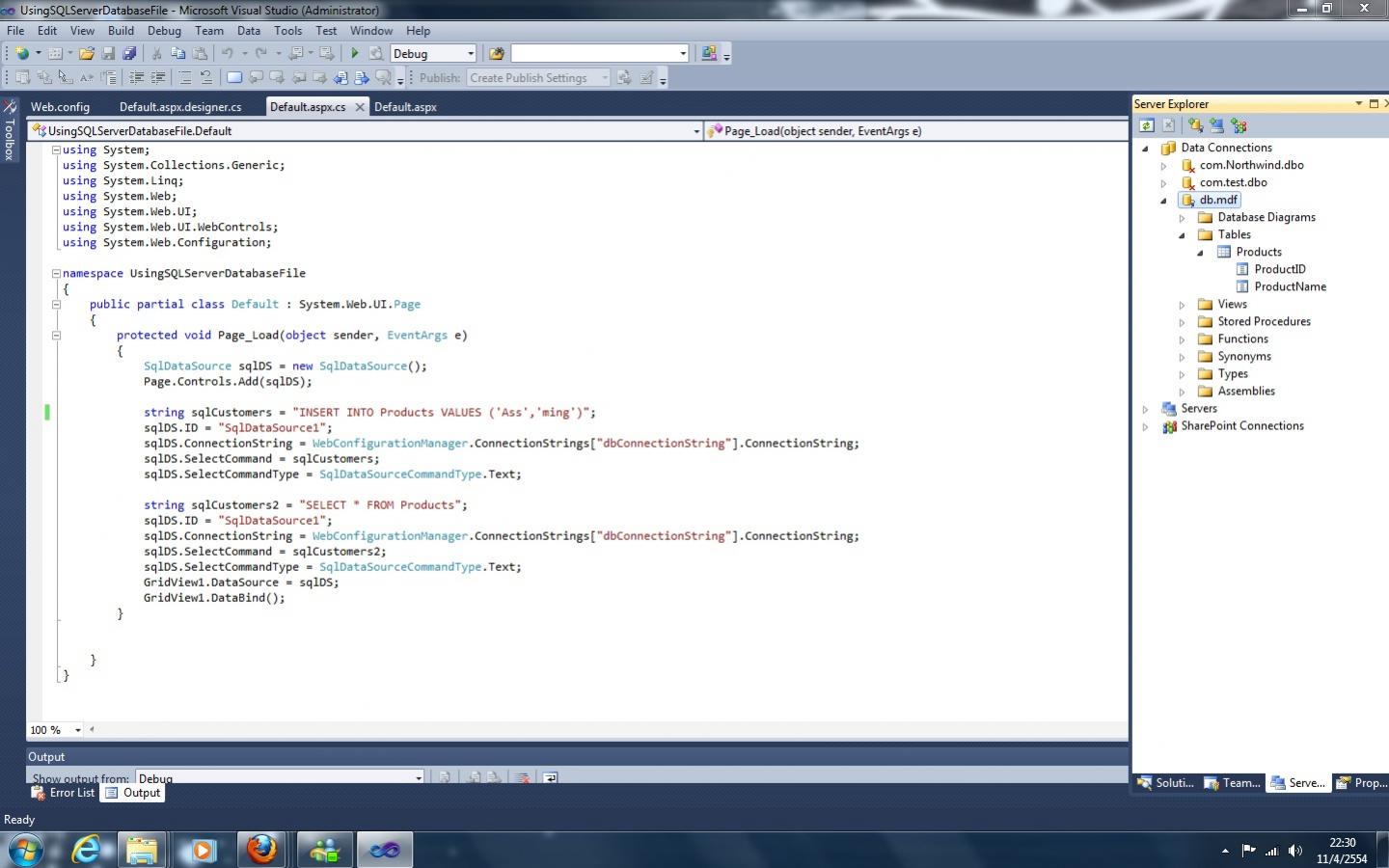The height and width of the screenshot is (868, 1389).
Task: Open the File menu
Action: (15, 31)
